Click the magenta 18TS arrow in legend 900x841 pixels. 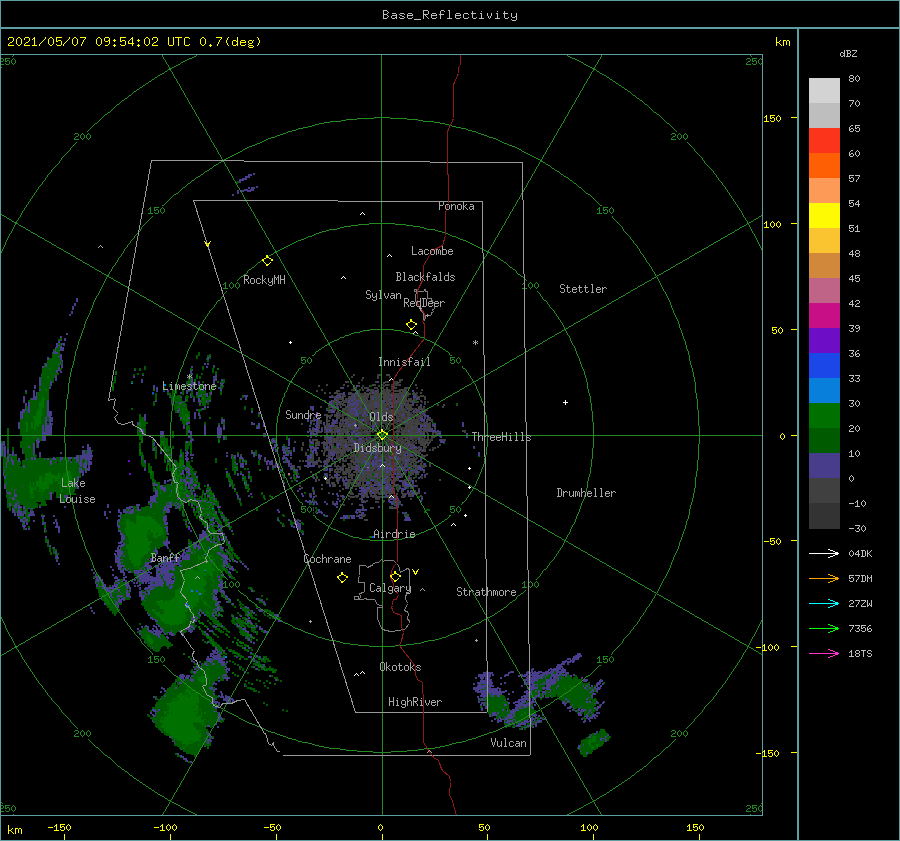click(824, 653)
